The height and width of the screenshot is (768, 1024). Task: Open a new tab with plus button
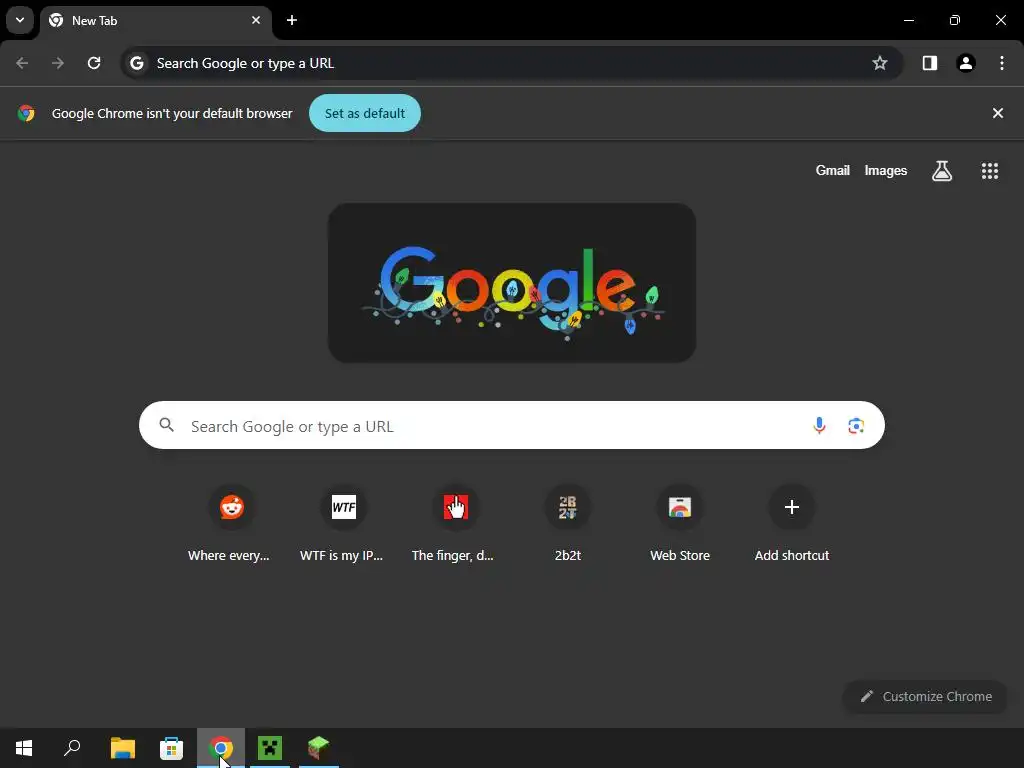[292, 20]
